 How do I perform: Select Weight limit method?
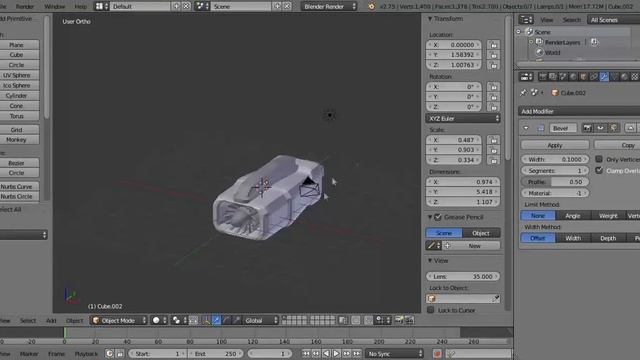point(608,216)
